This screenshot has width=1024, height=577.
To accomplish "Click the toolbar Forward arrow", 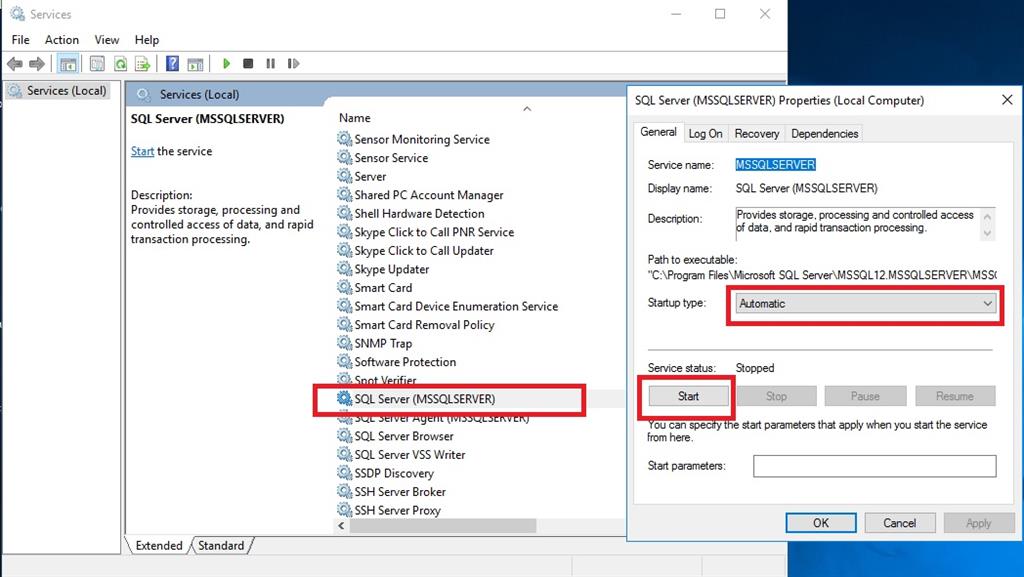I will tap(37, 63).
